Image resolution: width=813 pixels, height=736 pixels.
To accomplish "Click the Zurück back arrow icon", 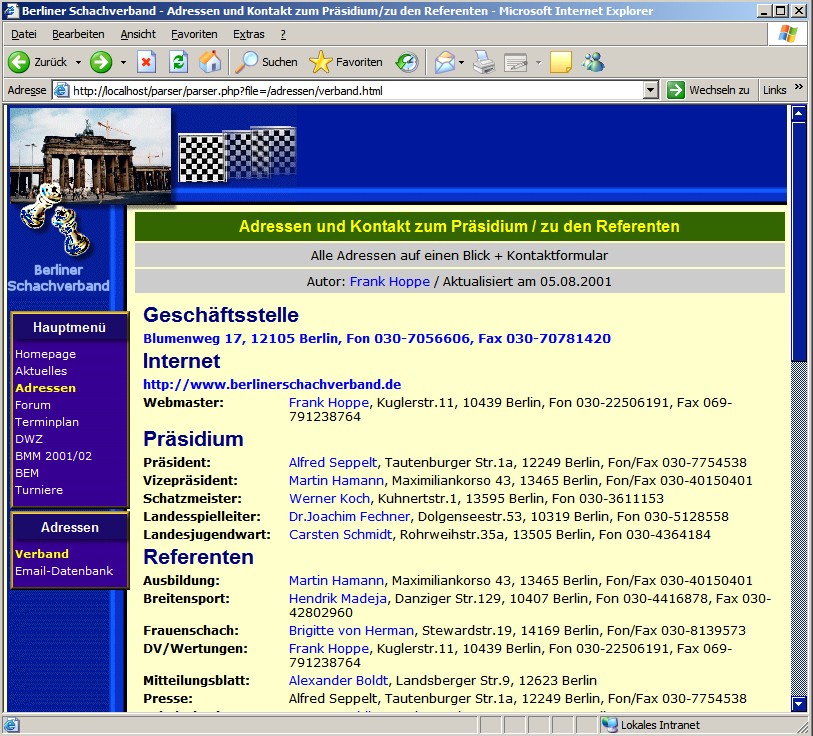I will 20,62.
